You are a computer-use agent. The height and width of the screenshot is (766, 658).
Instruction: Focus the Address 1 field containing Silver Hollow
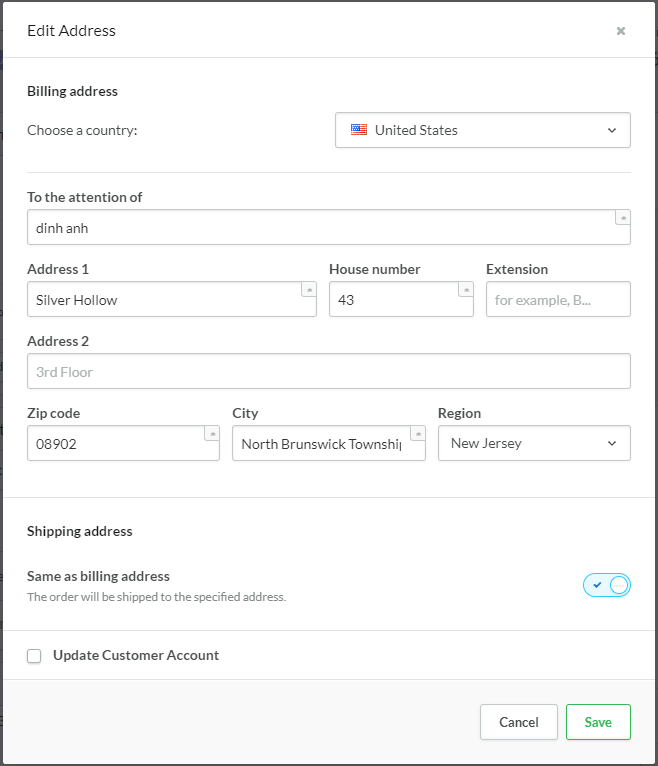pos(172,299)
